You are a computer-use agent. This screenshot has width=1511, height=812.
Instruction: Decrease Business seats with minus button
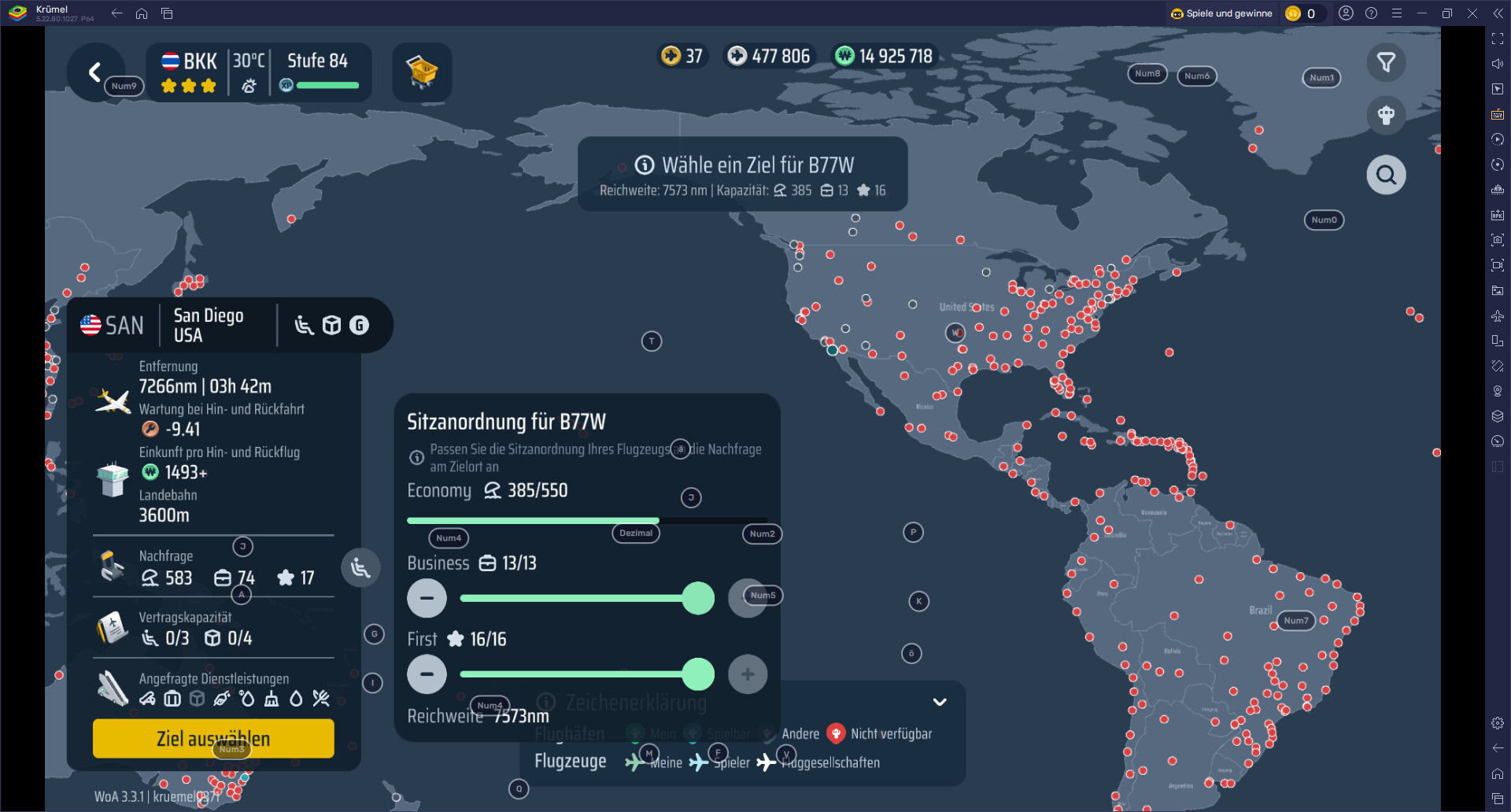click(427, 598)
